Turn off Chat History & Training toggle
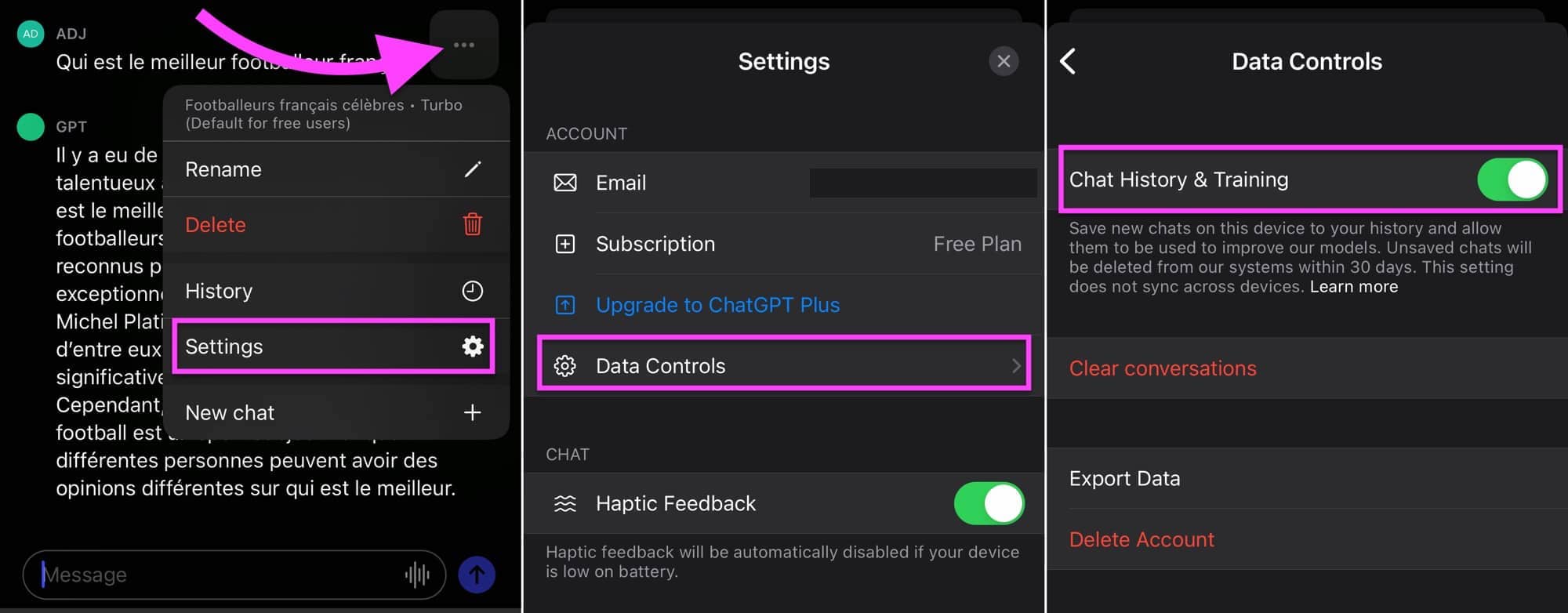Viewport: 1568px width, 613px height. 1512,180
